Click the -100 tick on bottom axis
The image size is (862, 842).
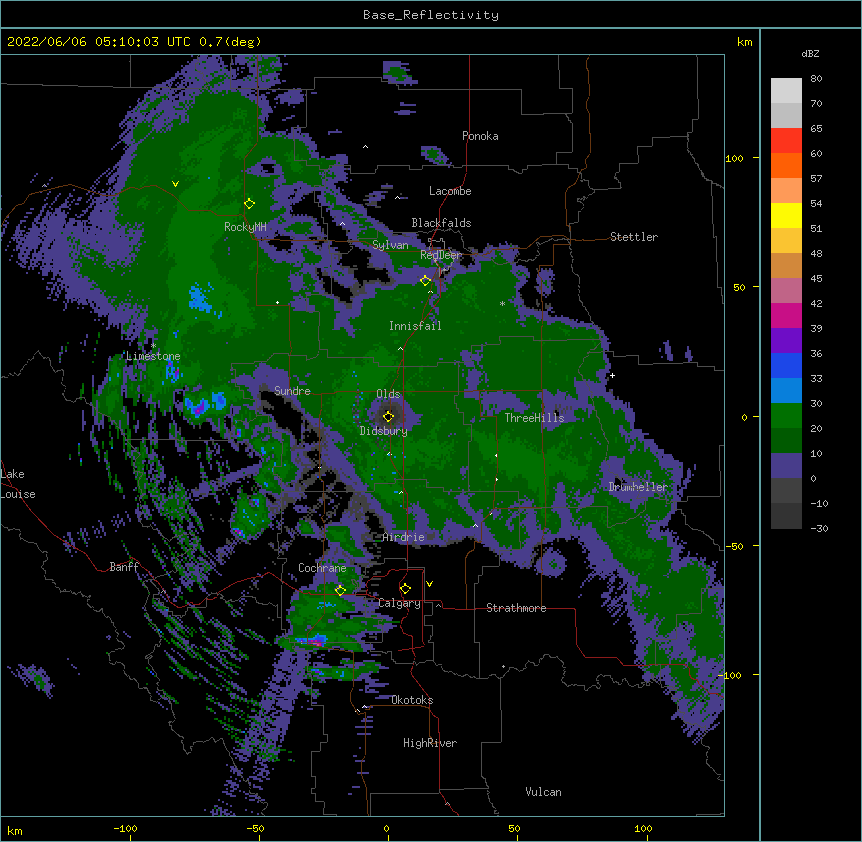[125, 828]
